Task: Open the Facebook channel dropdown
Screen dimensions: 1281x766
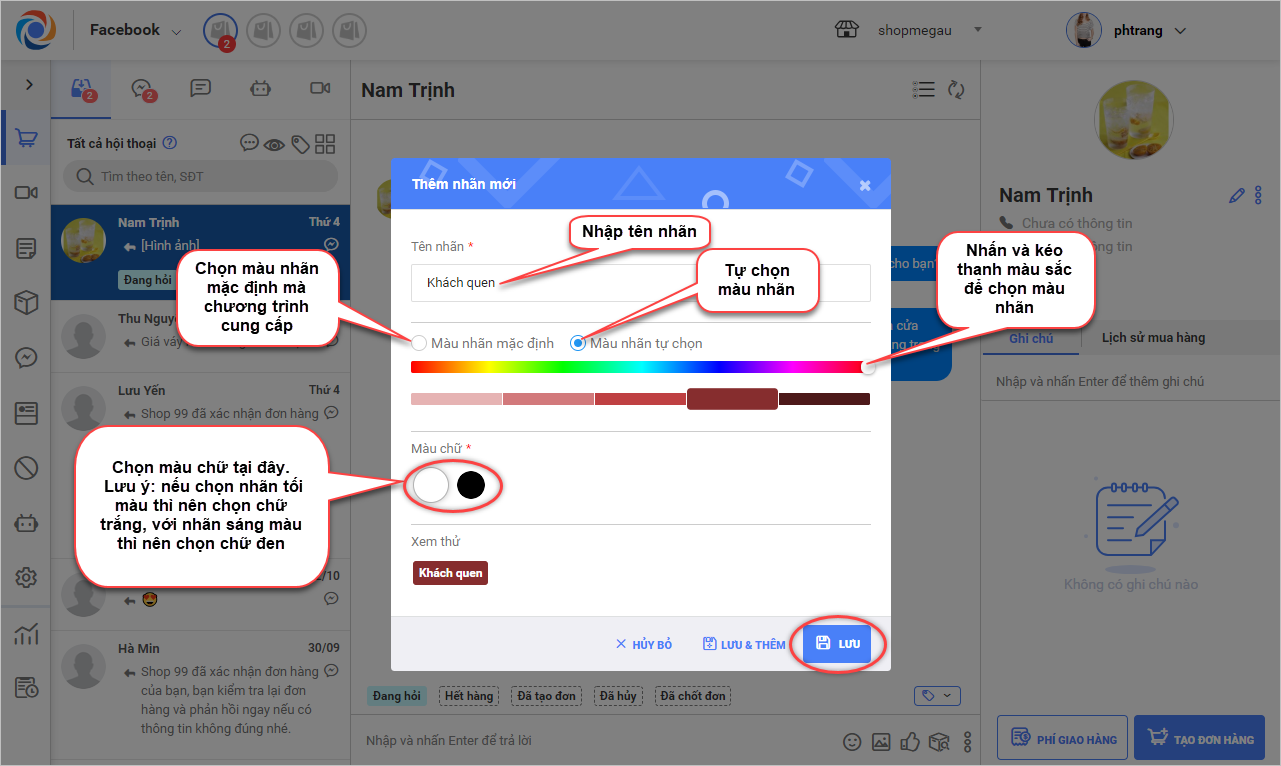Action: 136,31
